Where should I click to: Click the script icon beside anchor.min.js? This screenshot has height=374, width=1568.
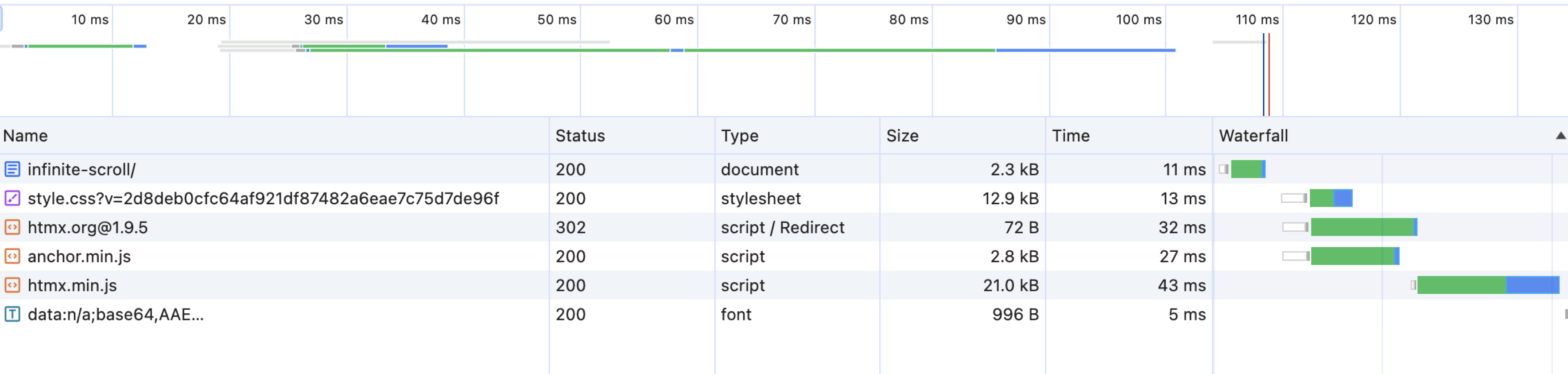12,257
